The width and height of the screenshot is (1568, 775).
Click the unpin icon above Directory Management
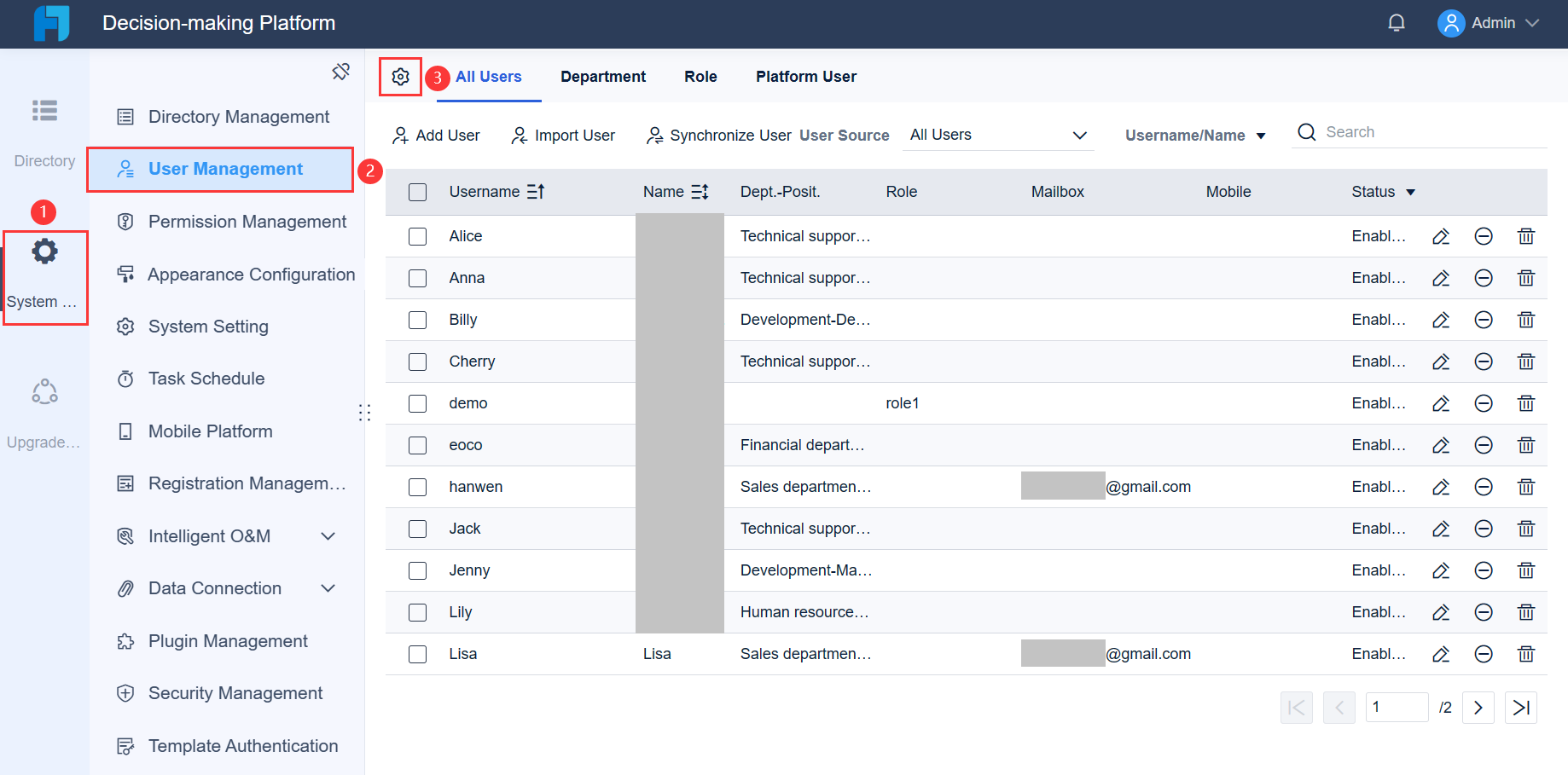340,72
